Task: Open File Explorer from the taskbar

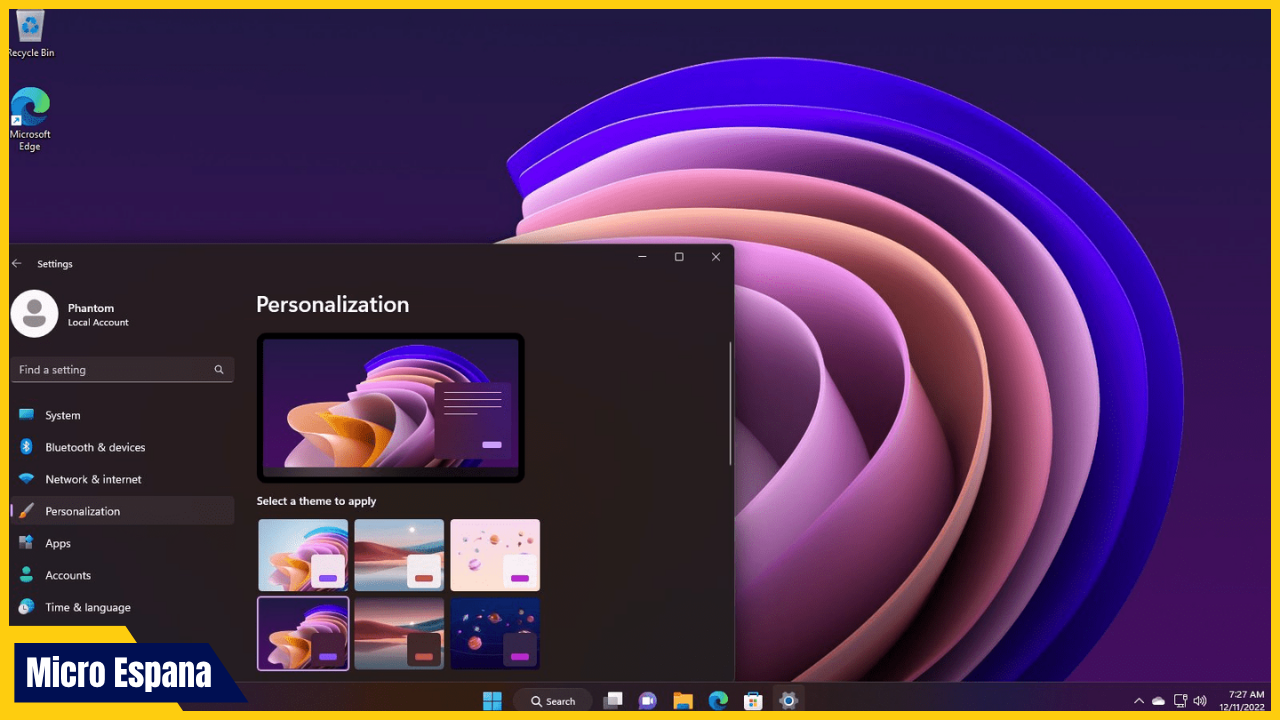Action: pos(683,701)
